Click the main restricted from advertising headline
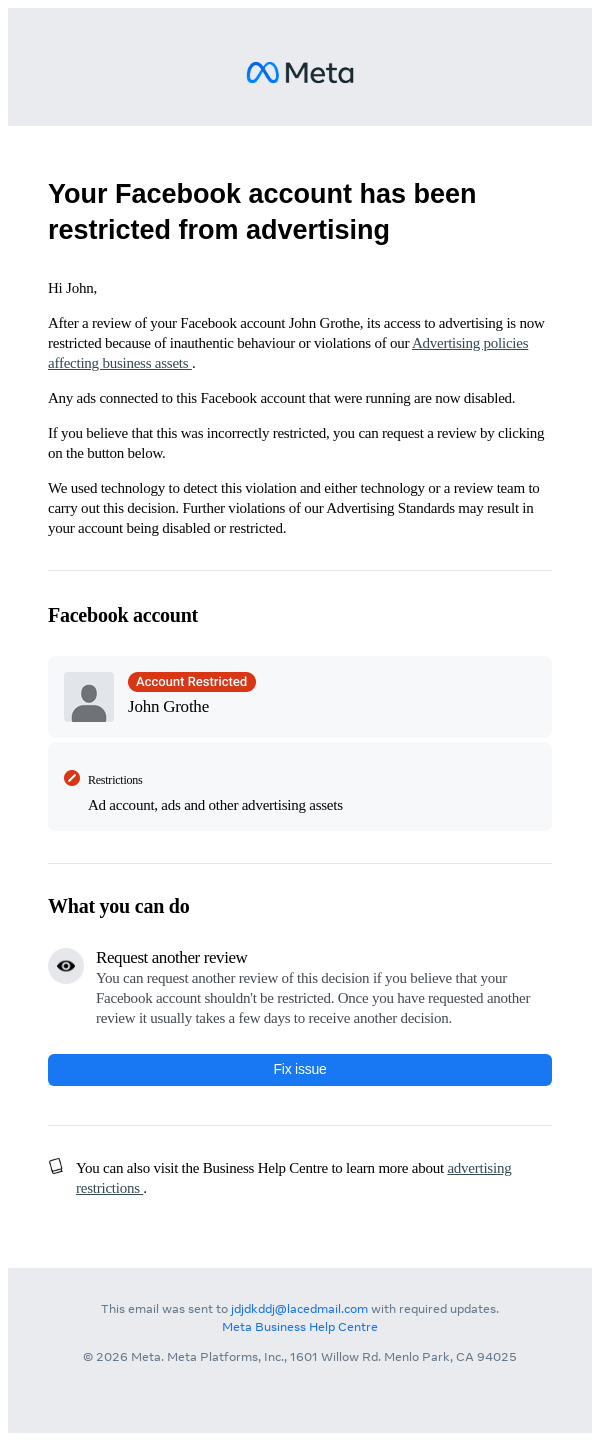 coord(262,211)
